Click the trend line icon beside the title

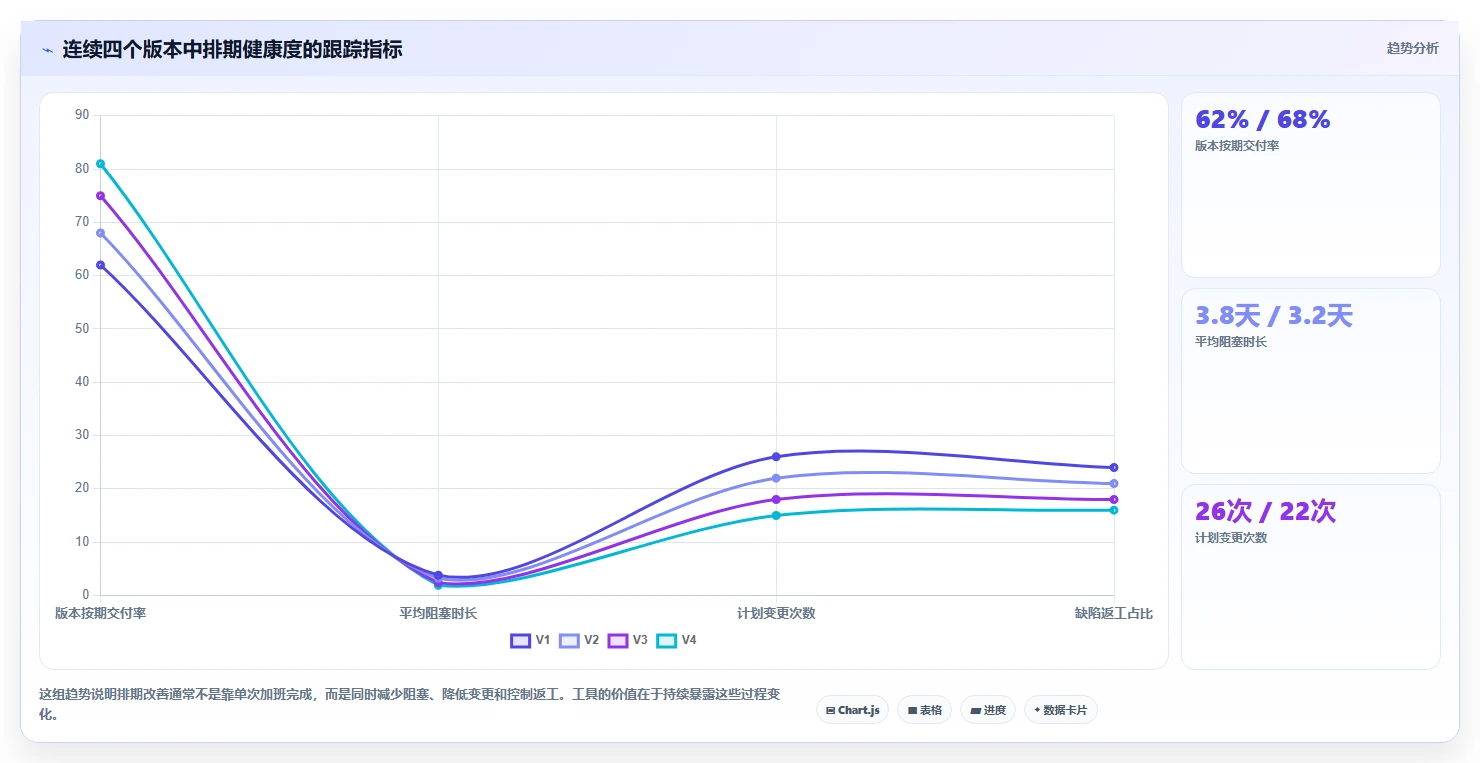(x=47, y=50)
